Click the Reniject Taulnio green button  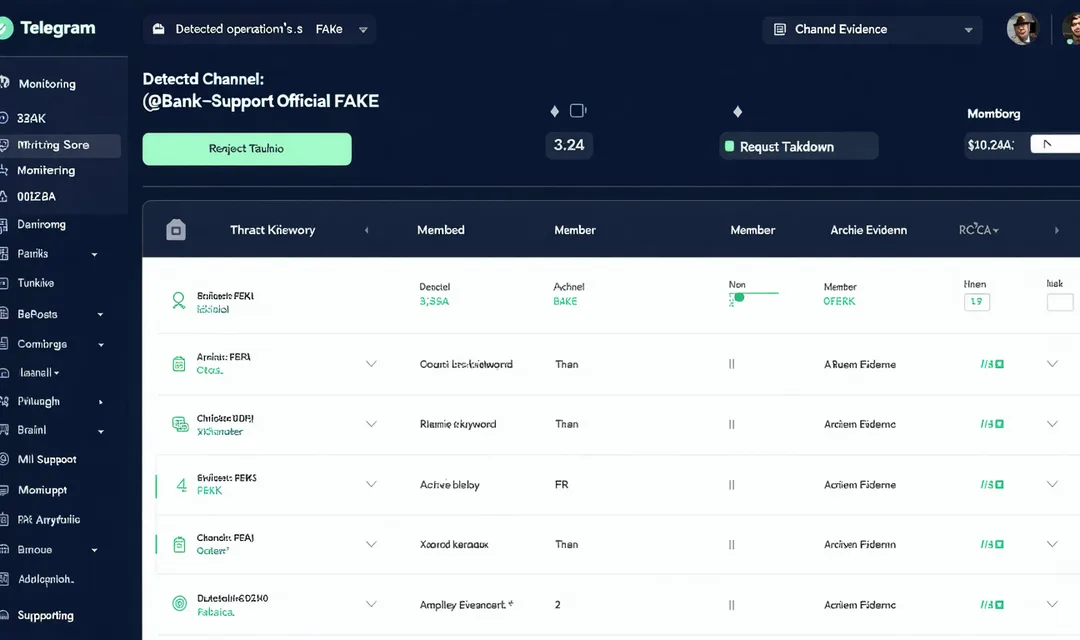click(247, 149)
